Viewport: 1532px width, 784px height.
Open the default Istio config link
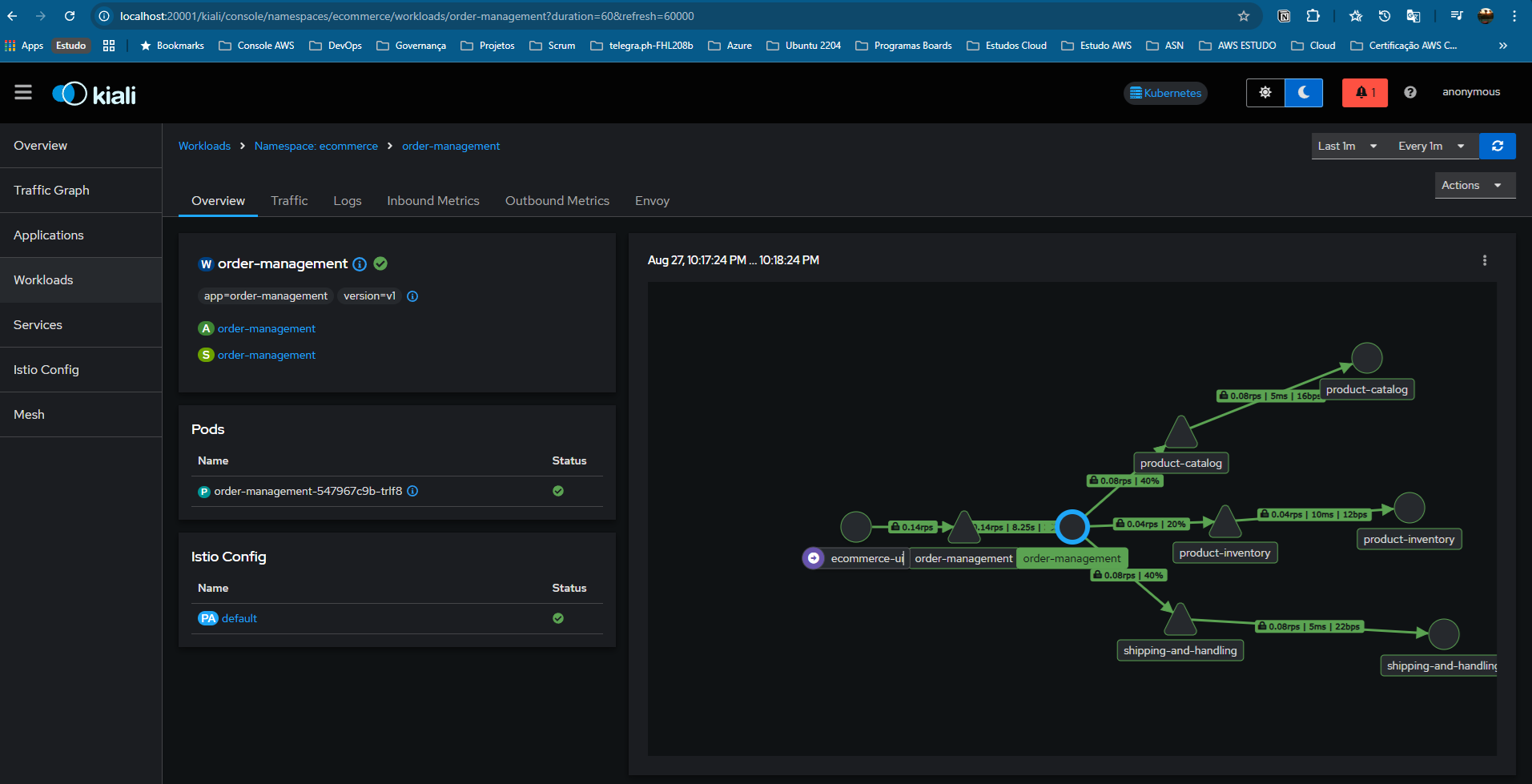tap(239, 618)
